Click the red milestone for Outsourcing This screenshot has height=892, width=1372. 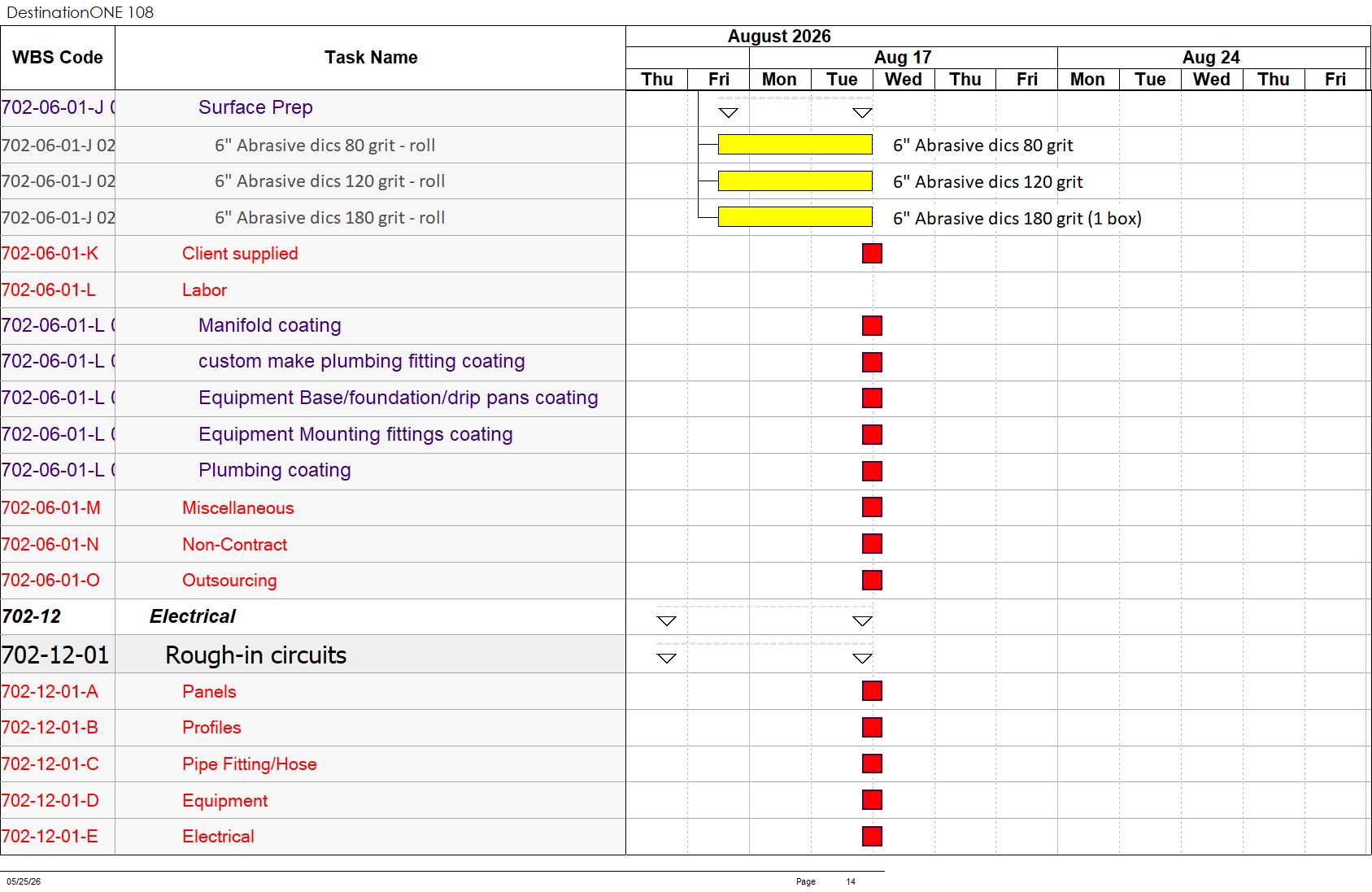(872, 580)
